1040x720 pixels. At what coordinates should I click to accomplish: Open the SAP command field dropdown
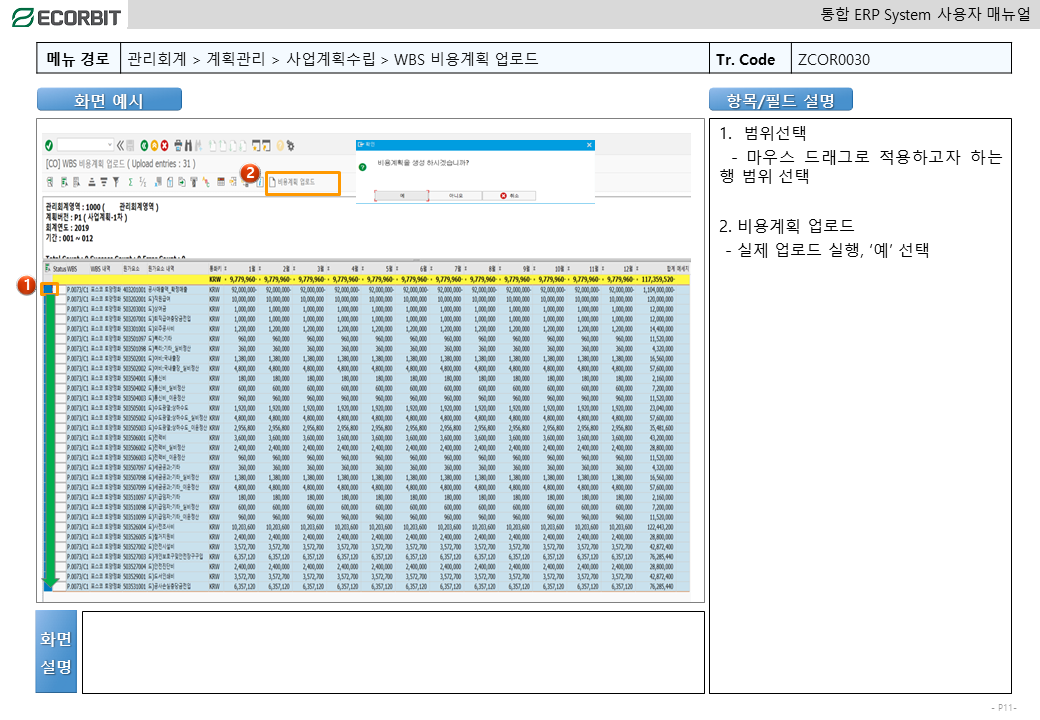coord(109,145)
